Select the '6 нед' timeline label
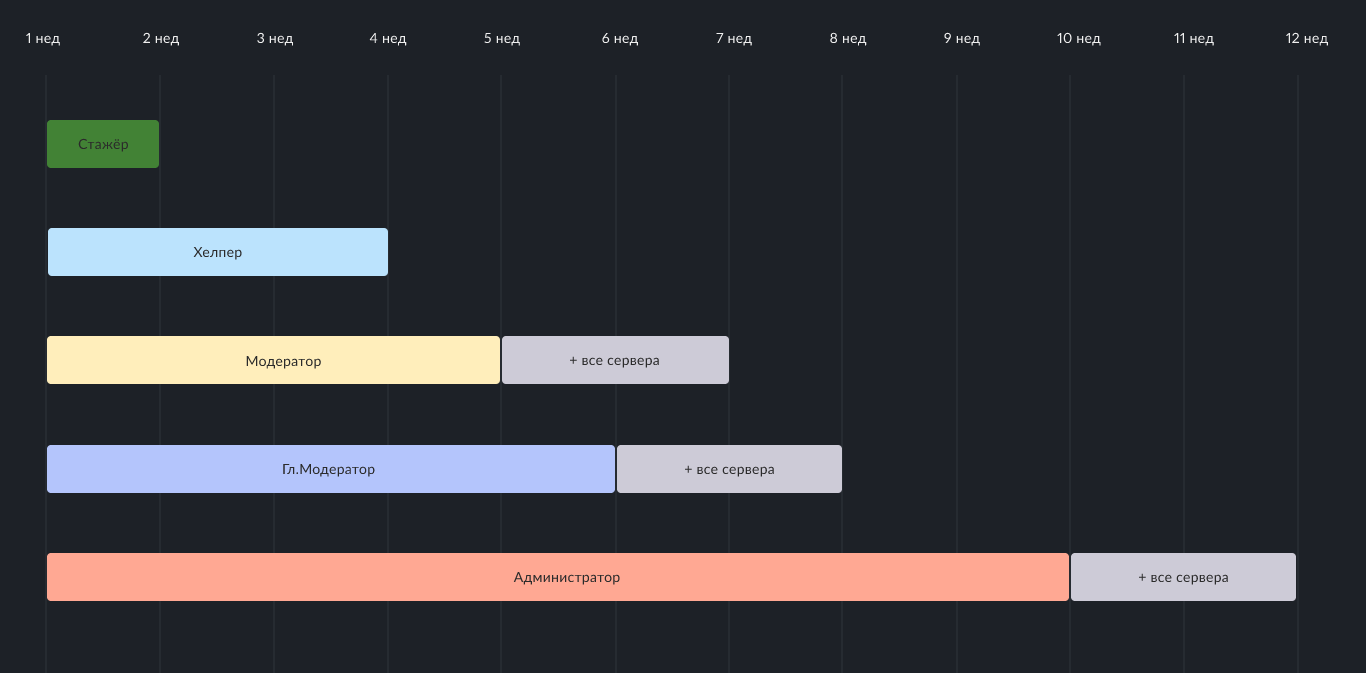This screenshot has height=673, width=1366. click(x=620, y=39)
